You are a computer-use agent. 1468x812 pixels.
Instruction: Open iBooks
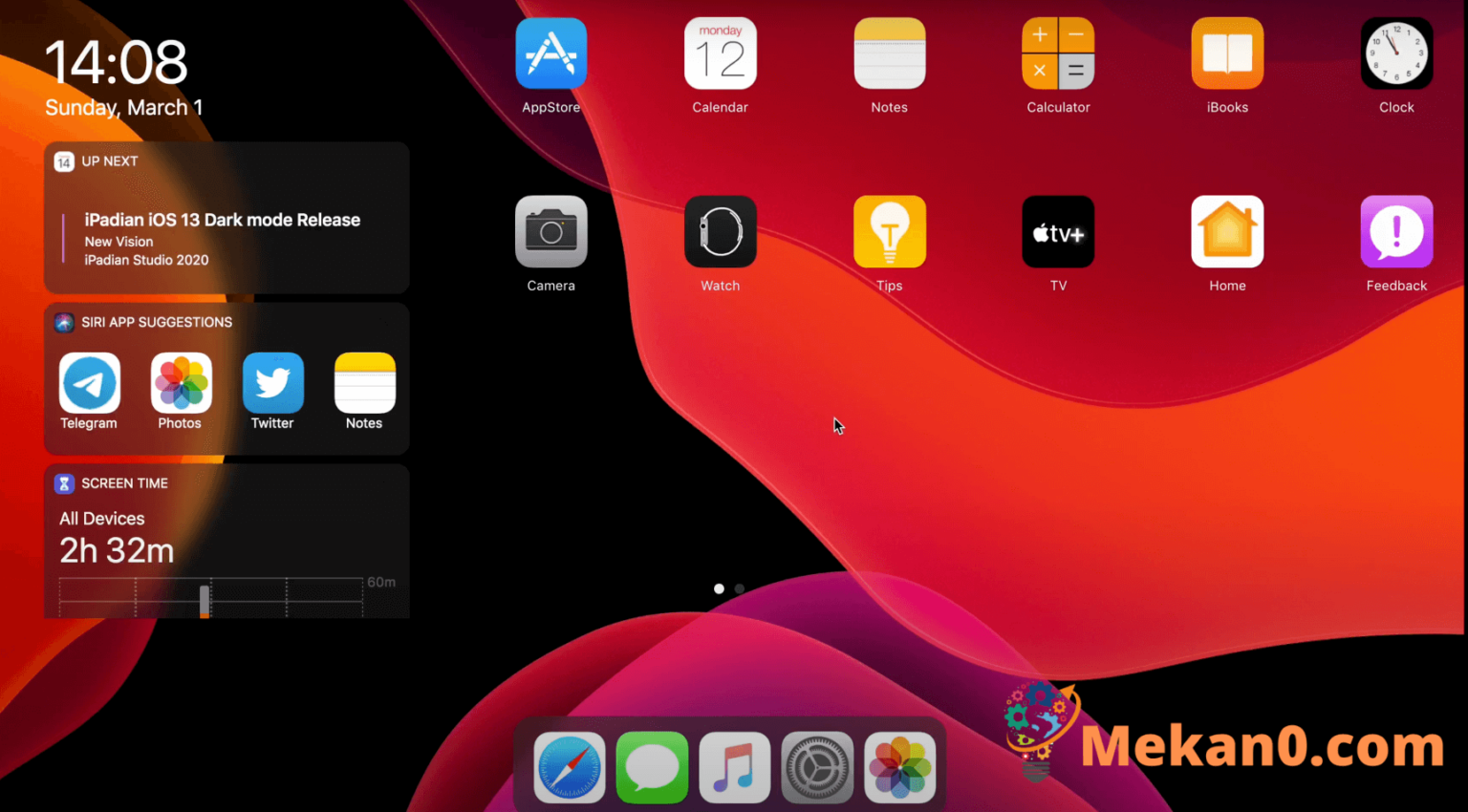1227,53
